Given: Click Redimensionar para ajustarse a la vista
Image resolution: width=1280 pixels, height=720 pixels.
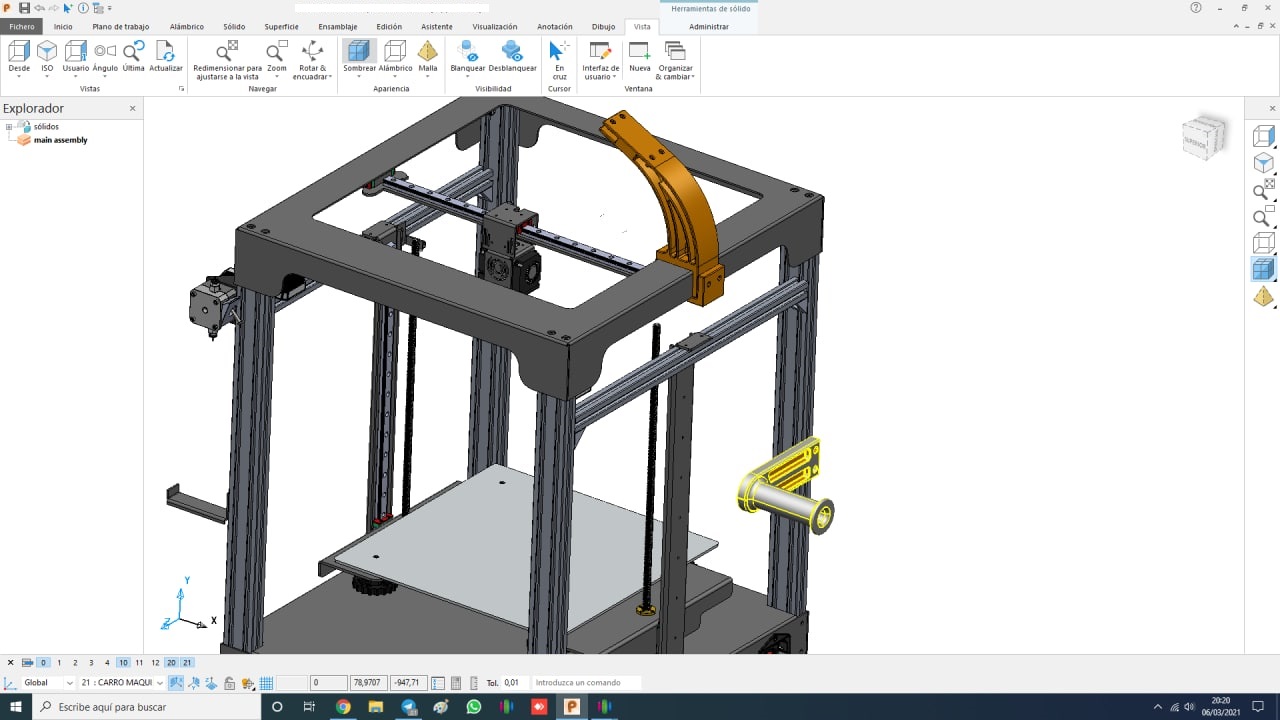Looking at the screenshot, I should 227,61.
